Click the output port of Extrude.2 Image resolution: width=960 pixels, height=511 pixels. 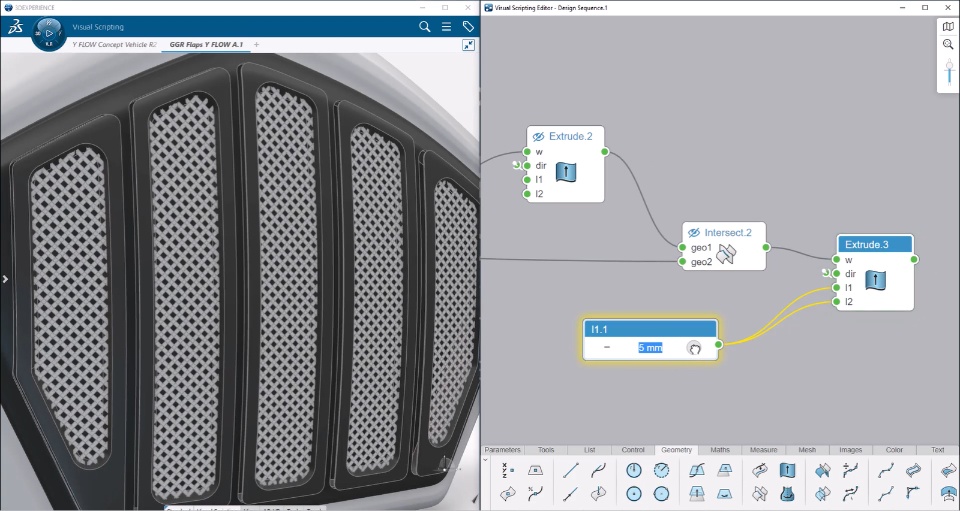tap(605, 152)
